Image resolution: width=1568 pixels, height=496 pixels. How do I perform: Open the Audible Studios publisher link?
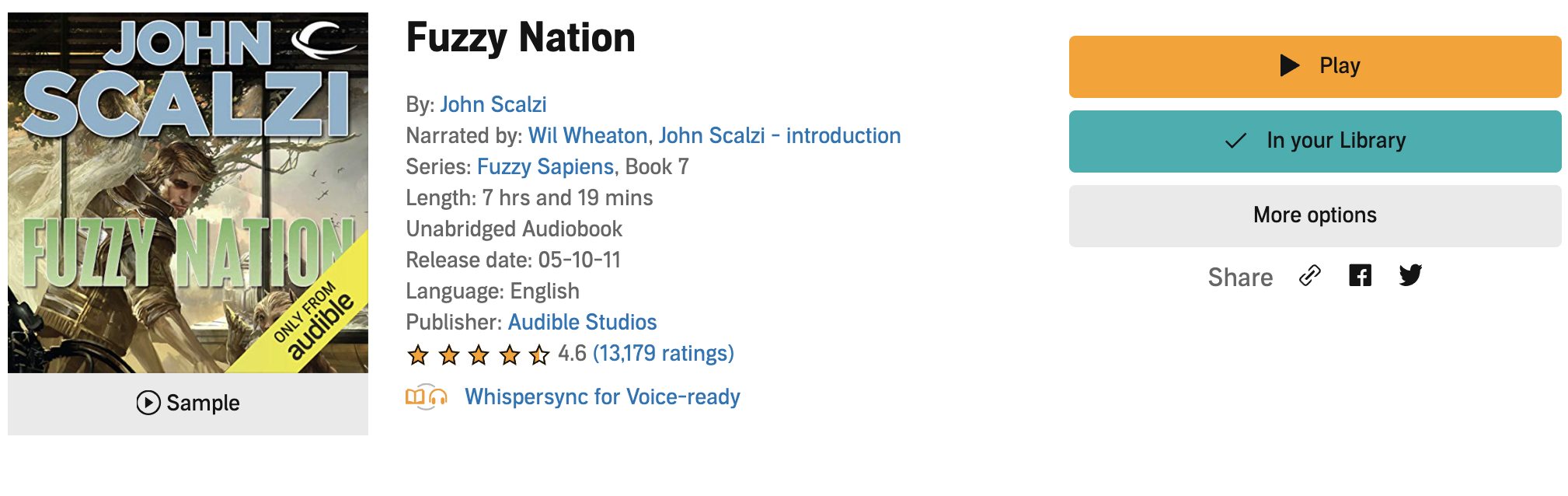coord(582,322)
